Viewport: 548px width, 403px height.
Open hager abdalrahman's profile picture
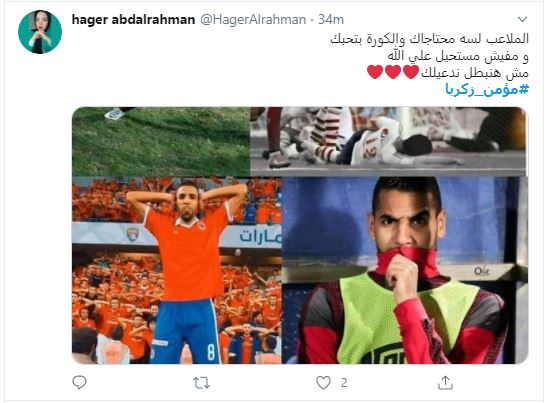click(x=40, y=32)
